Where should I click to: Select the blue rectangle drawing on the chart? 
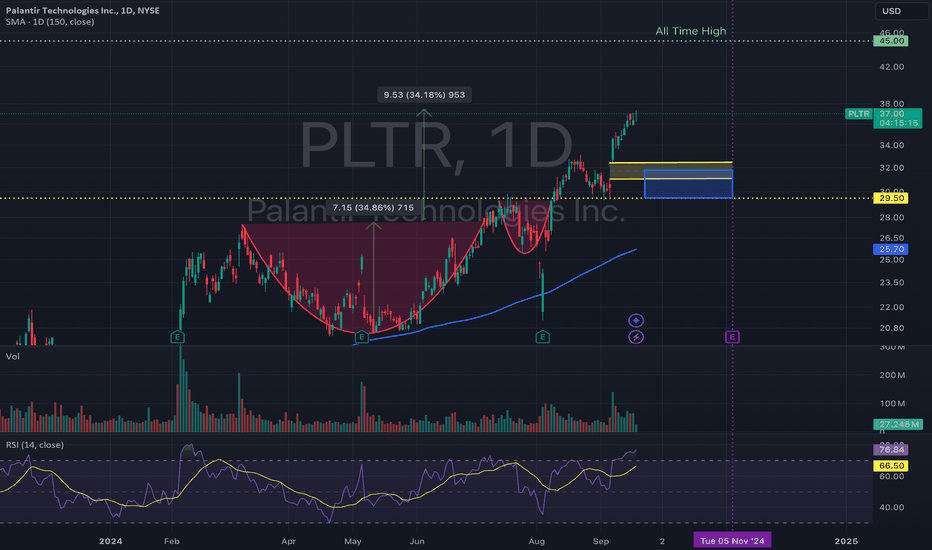click(688, 184)
